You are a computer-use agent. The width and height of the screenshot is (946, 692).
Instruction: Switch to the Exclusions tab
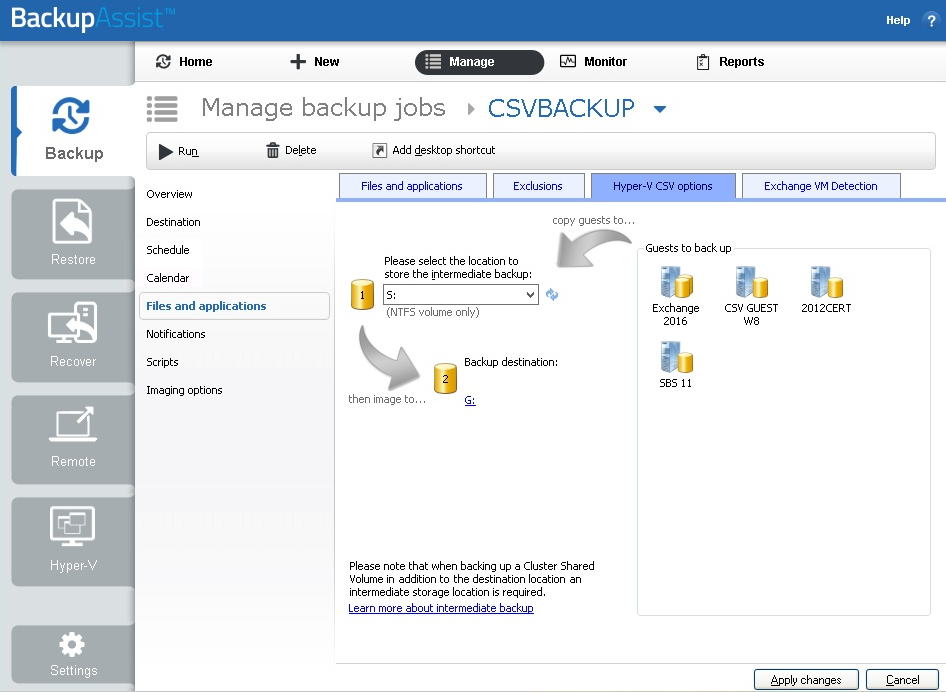click(x=538, y=186)
